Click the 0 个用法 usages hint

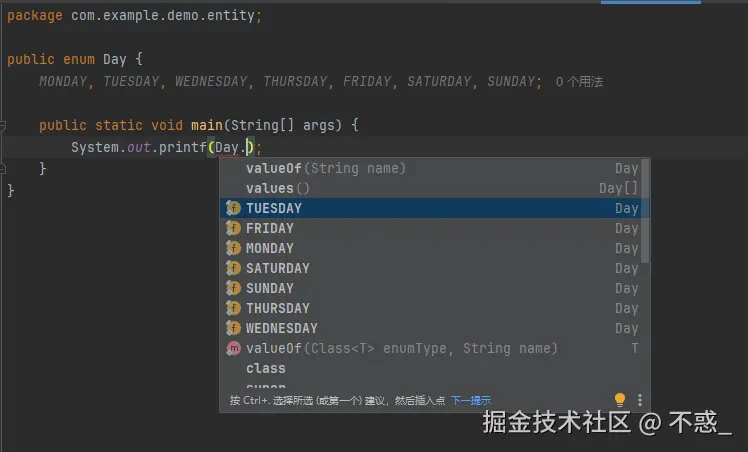[579, 82]
